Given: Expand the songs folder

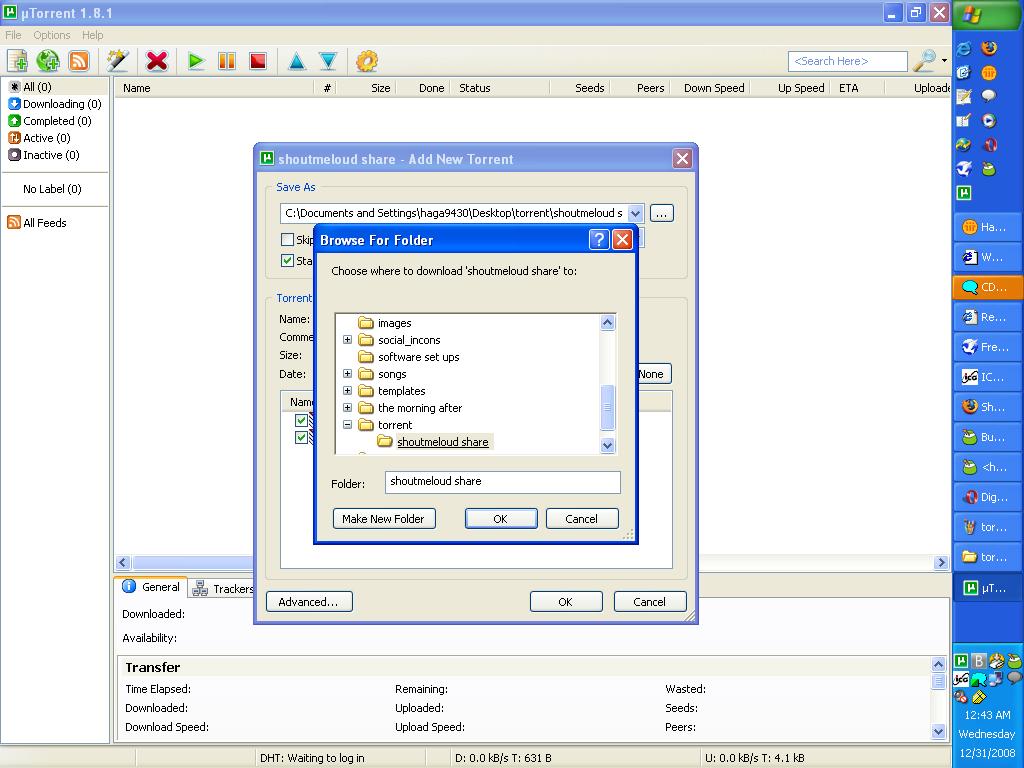Looking at the screenshot, I should pyautogui.click(x=347, y=374).
